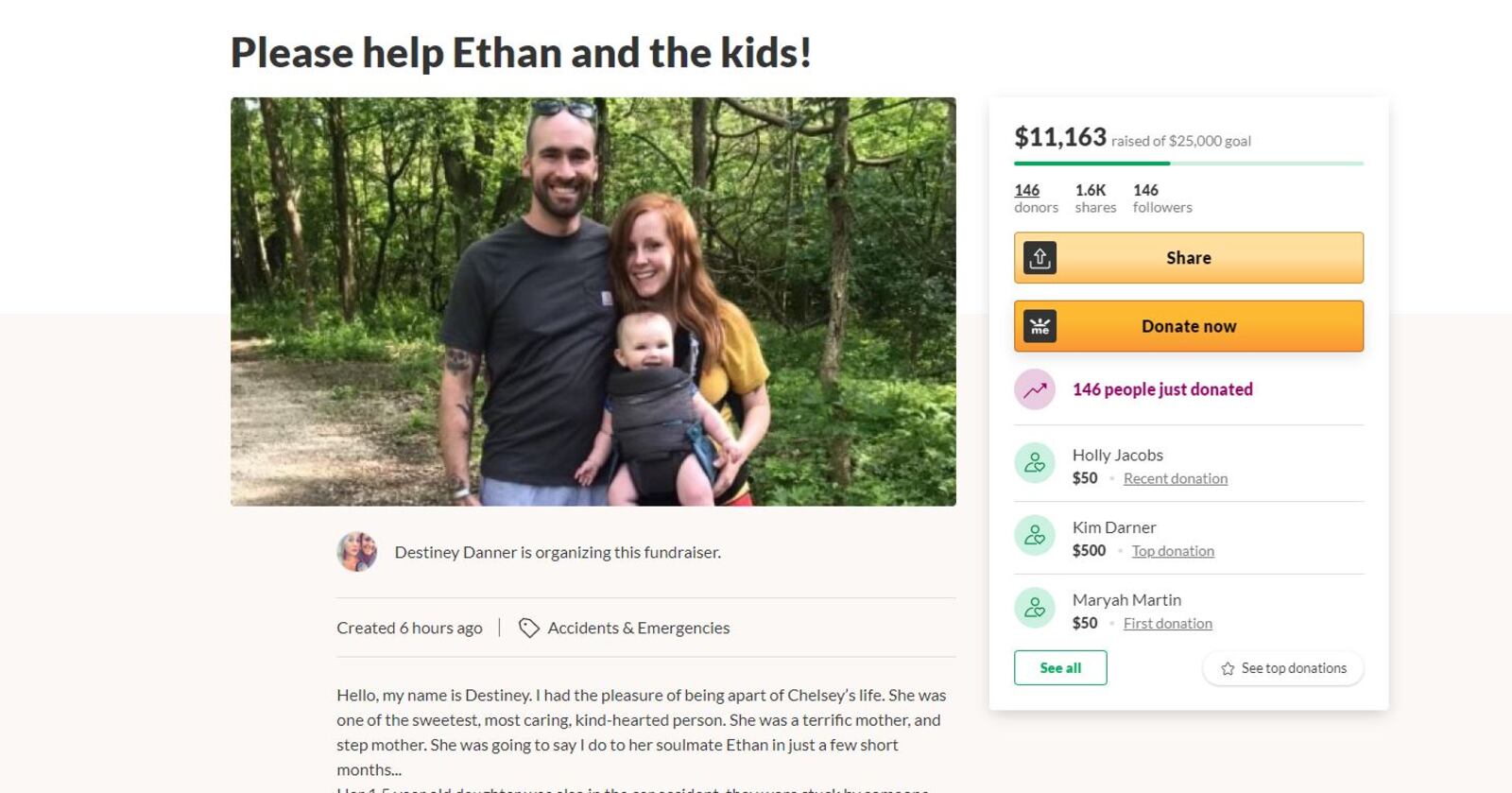This screenshot has width=1512, height=793.
Task: Click the GoFundMe crown icon on Donate
Action: 1039,327
